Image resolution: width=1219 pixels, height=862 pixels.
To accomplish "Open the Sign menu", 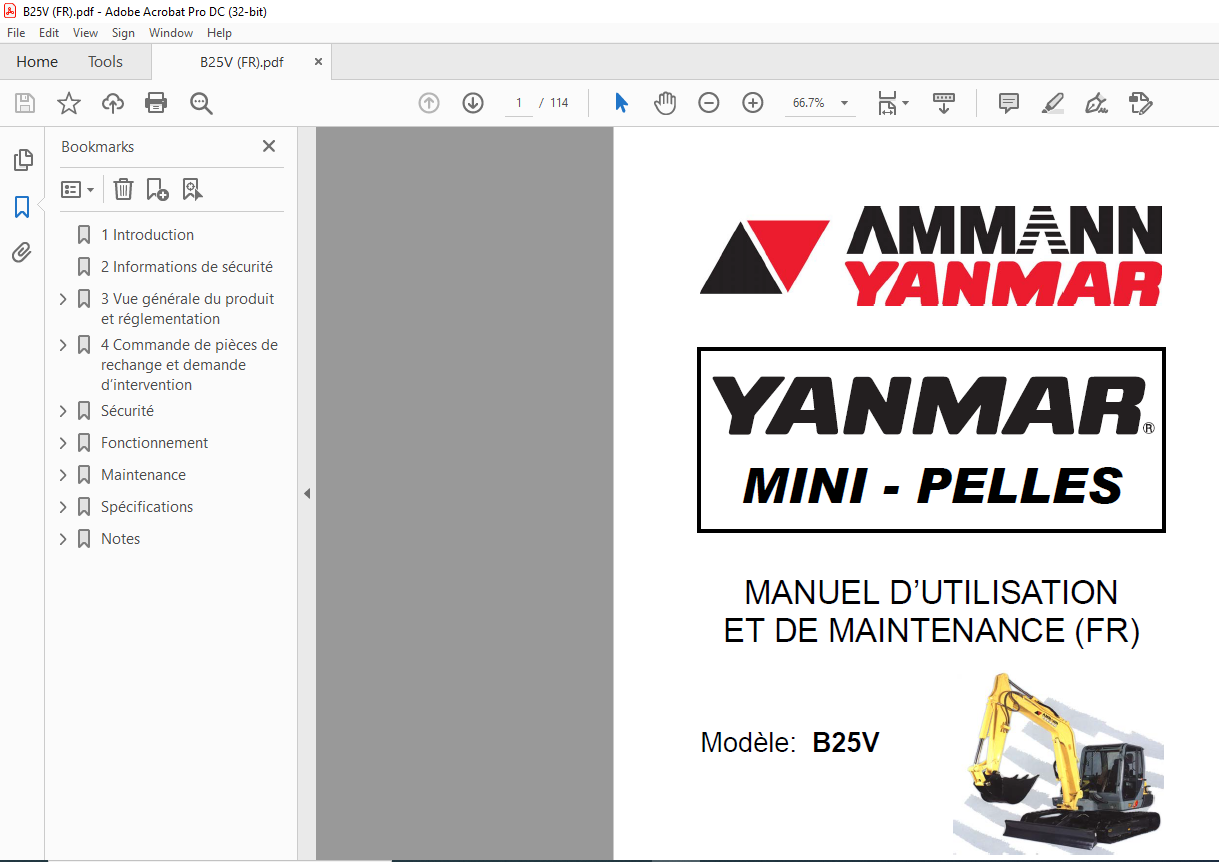I will (x=123, y=33).
